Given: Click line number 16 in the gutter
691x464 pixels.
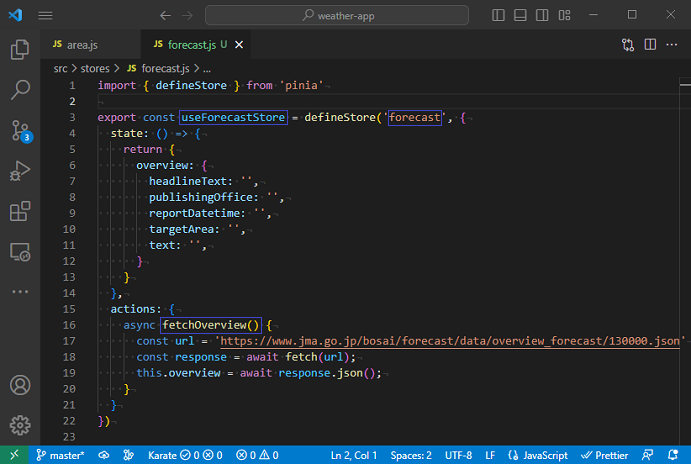Looking at the screenshot, I should coord(69,325).
